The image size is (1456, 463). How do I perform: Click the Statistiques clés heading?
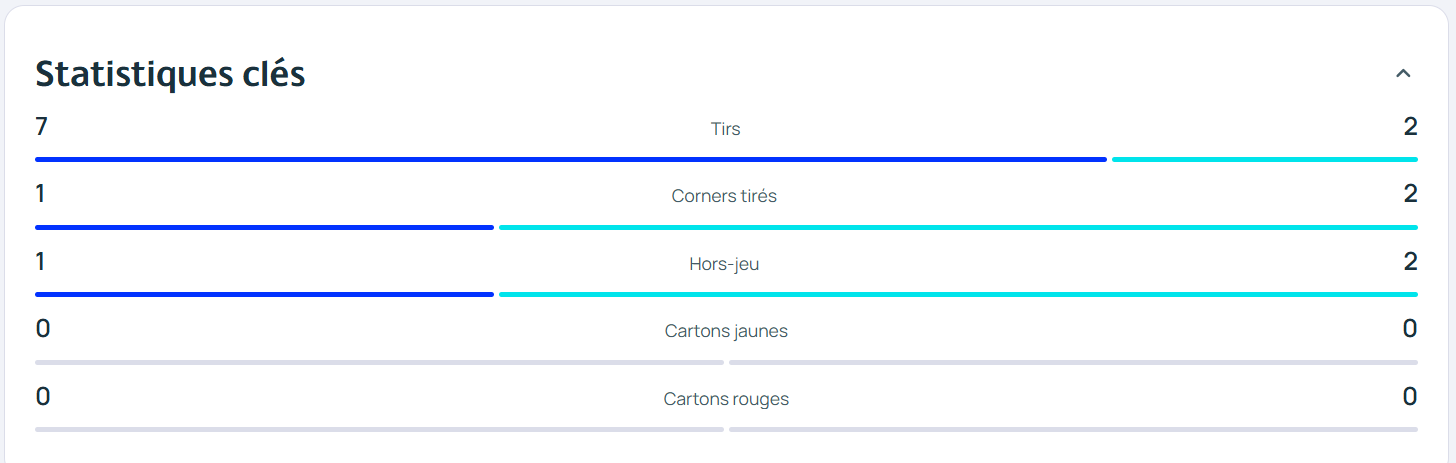170,73
